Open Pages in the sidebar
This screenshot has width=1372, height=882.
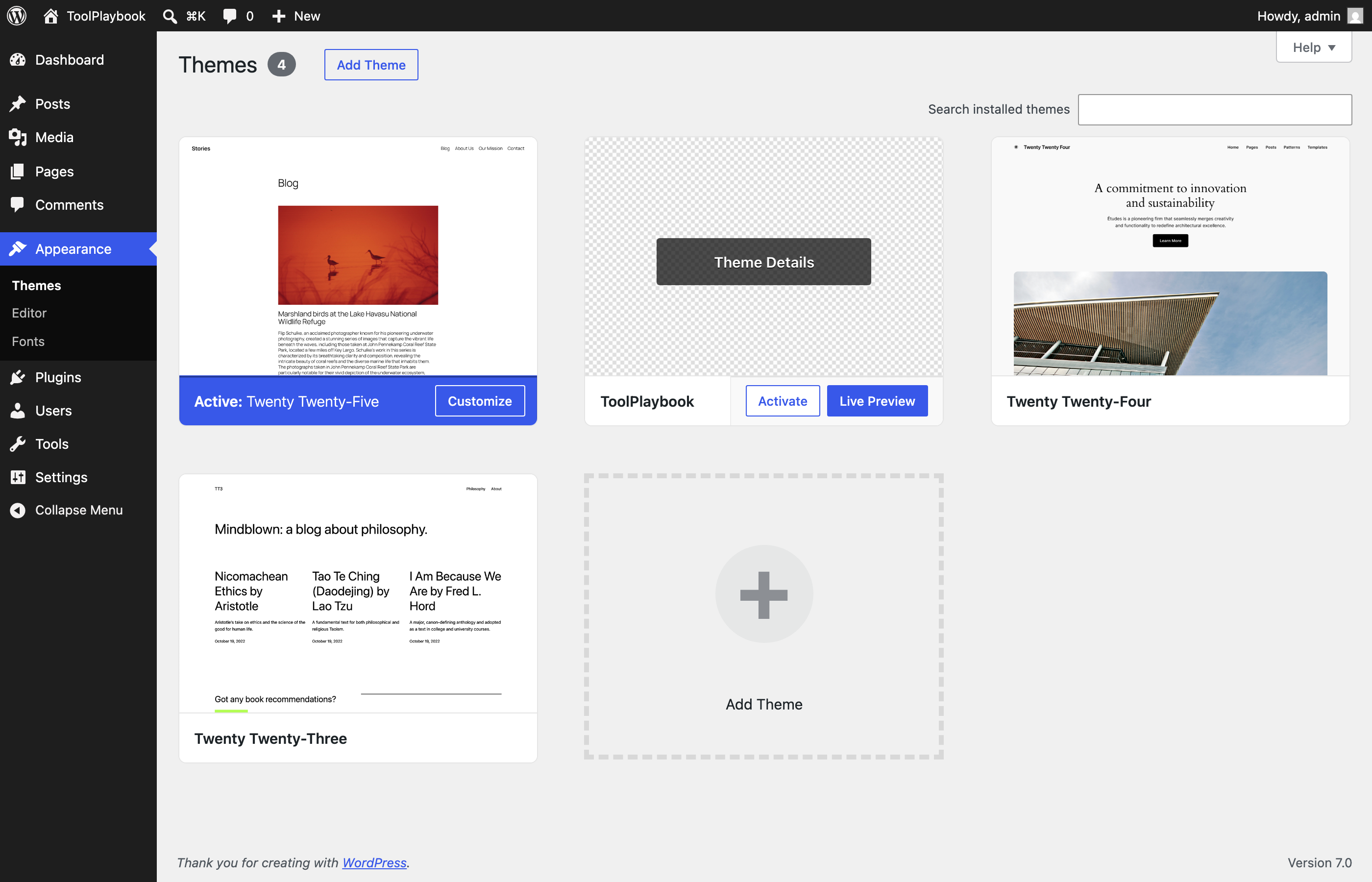pos(54,171)
